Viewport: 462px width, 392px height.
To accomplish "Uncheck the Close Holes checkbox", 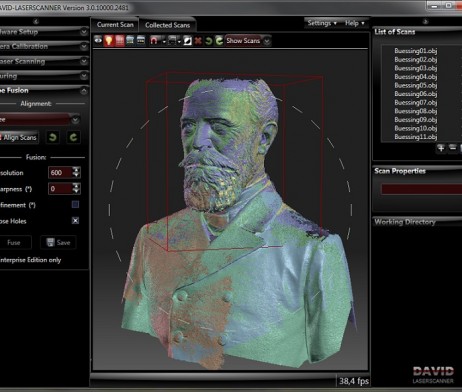I will pyautogui.click(x=75, y=220).
